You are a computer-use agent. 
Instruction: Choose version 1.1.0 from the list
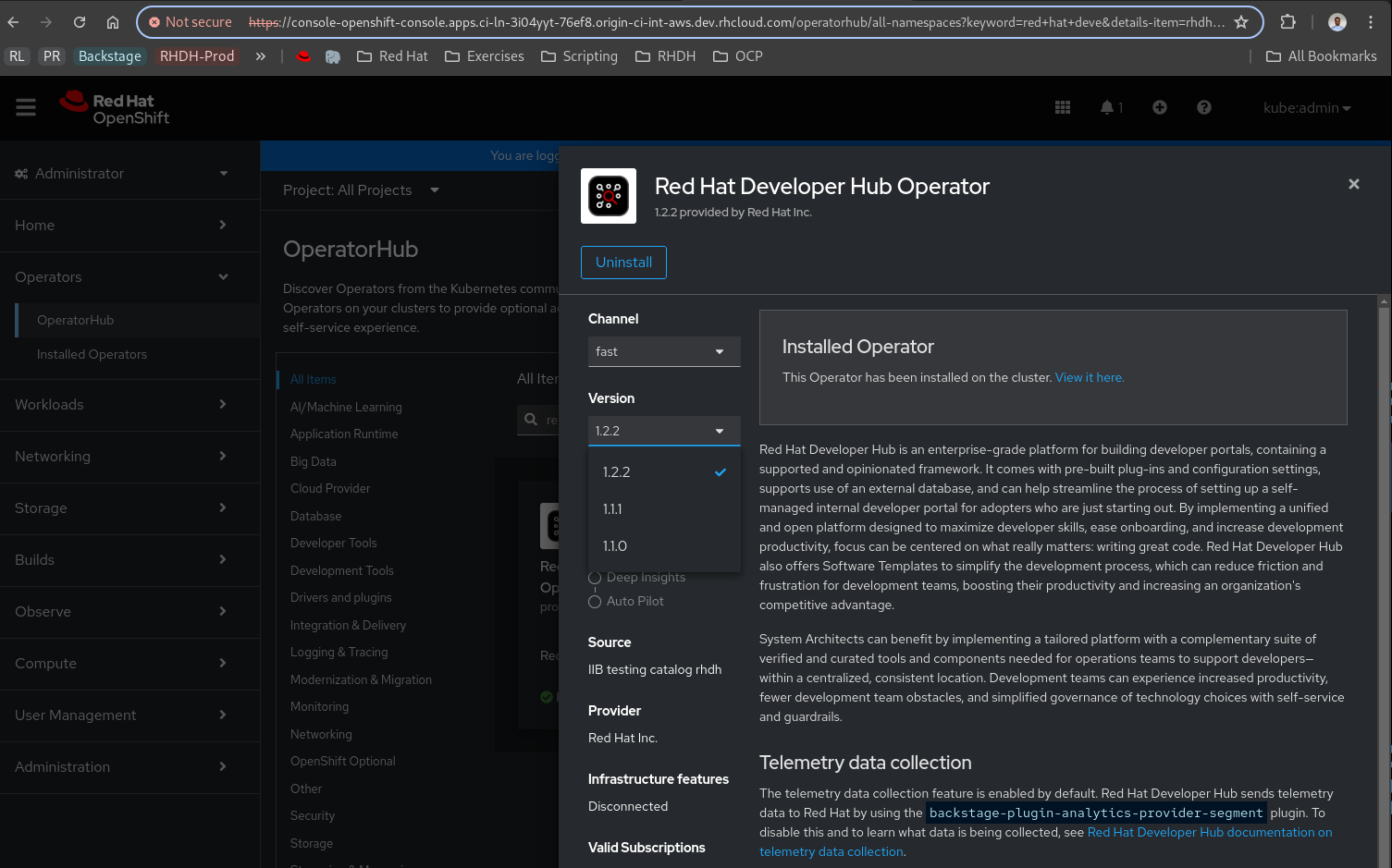615,546
